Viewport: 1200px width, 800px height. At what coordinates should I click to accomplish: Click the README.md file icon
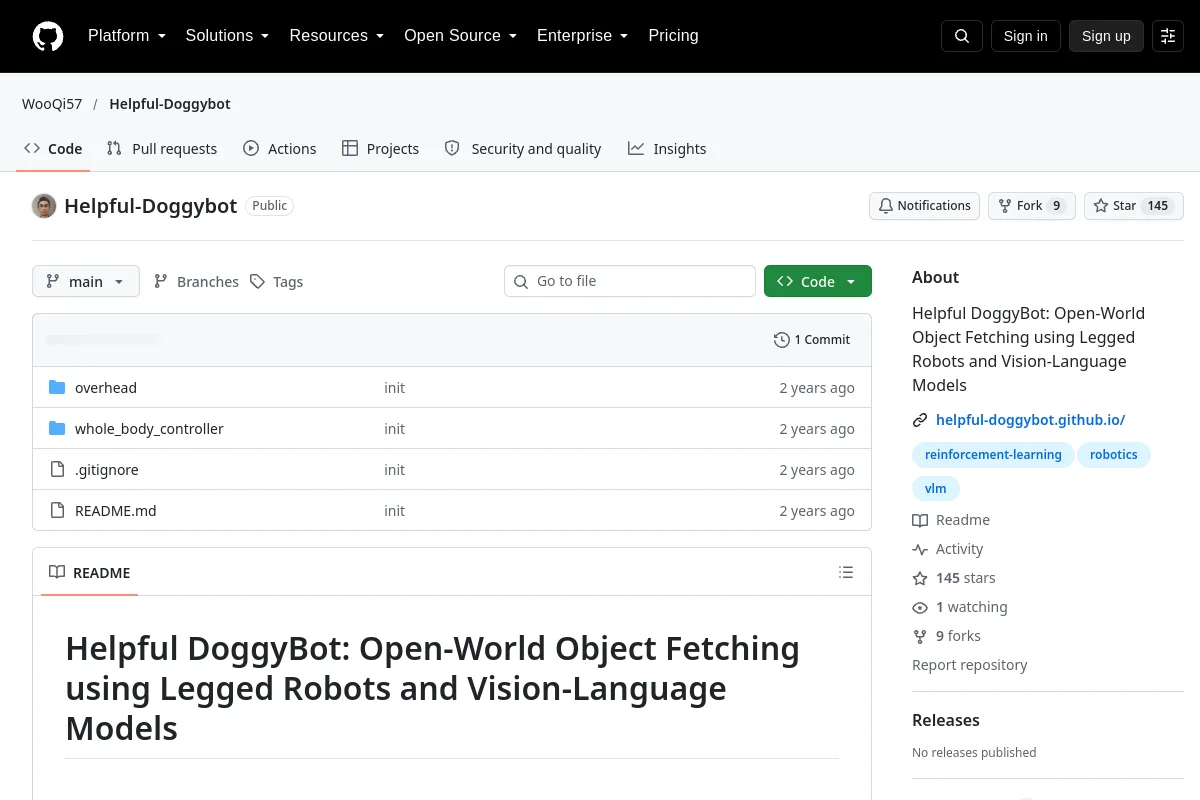point(57,511)
